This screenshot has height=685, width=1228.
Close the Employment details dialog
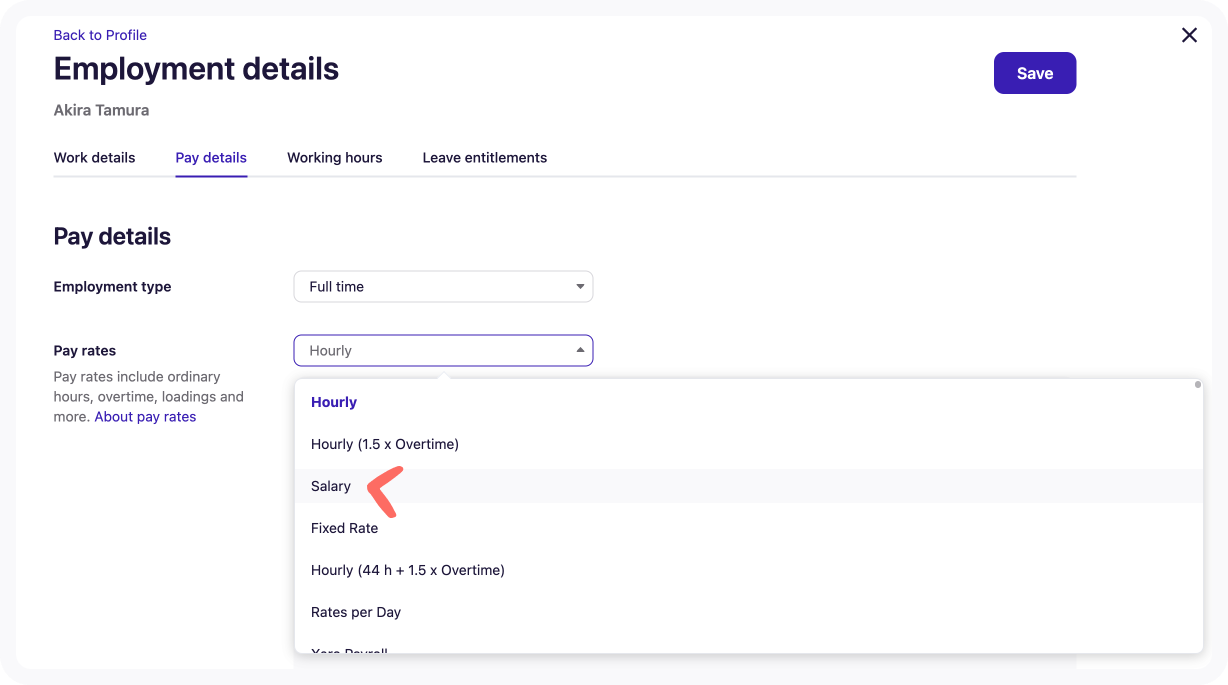[1189, 35]
